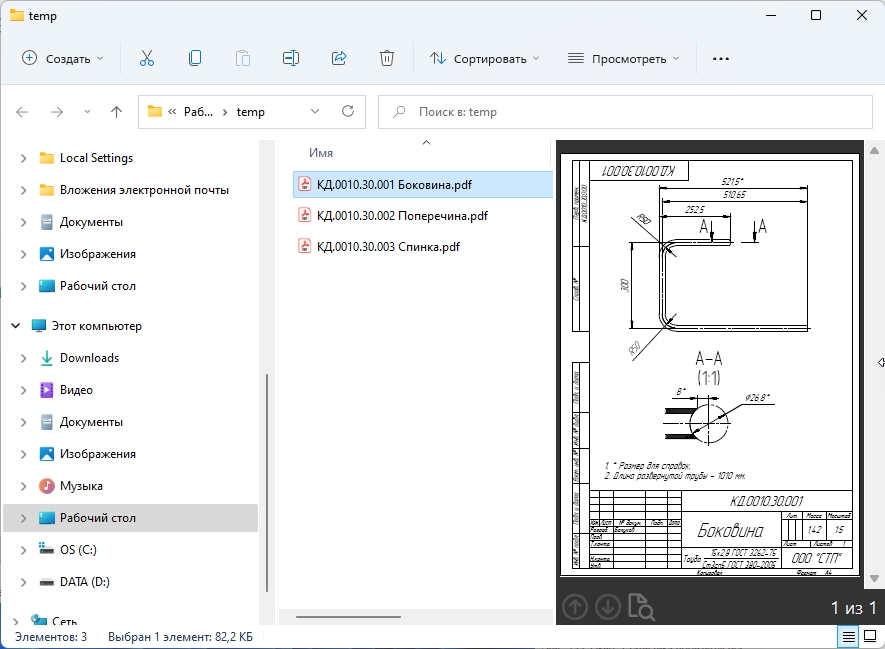This screenshot has width=885, height=649.
Task: Collapse the Этот компьютер node
Action: point(16,326)
